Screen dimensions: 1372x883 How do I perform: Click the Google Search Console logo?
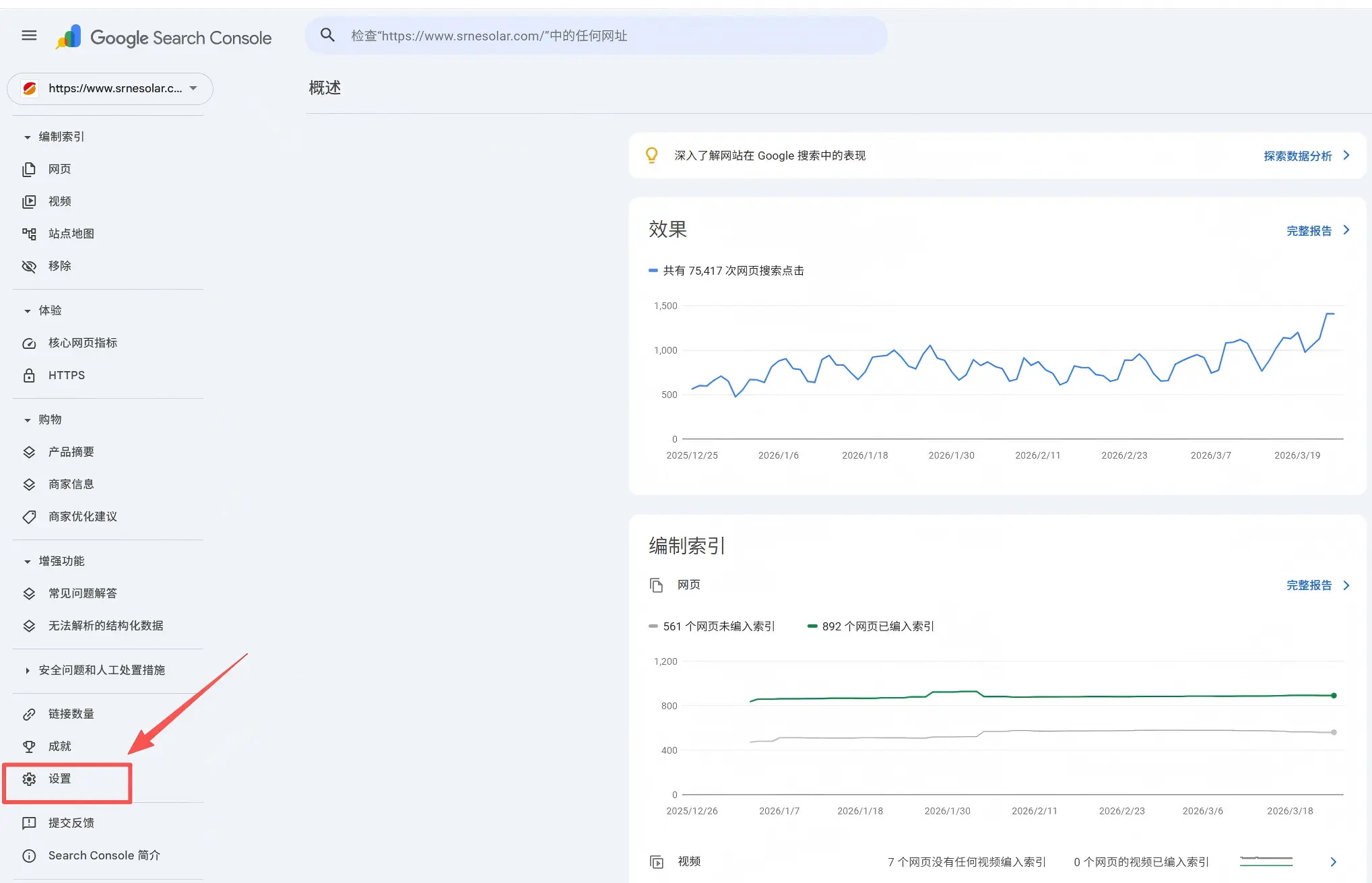(x=163, y=37)
